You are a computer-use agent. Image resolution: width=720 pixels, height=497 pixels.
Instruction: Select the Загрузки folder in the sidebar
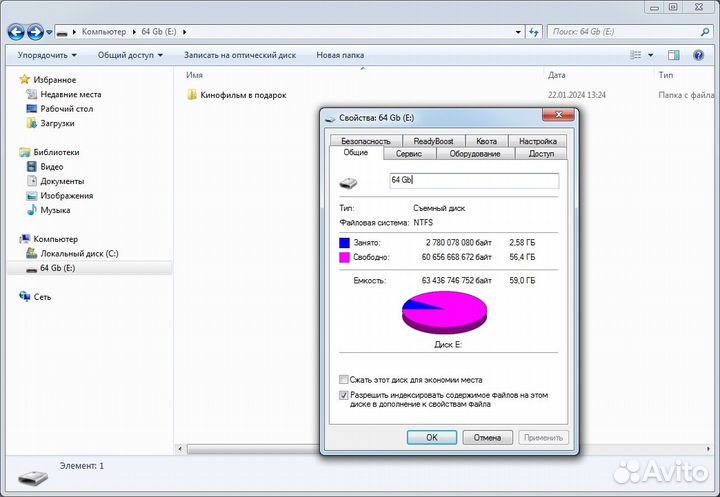(59, 123)
